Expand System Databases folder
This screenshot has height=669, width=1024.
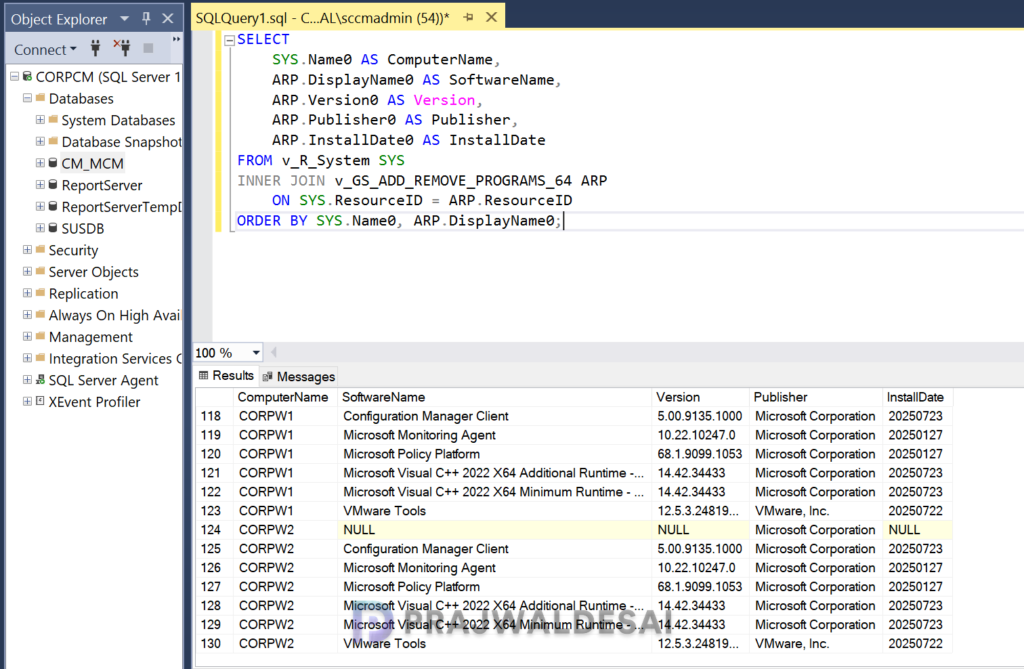click(x=40, y=120)
